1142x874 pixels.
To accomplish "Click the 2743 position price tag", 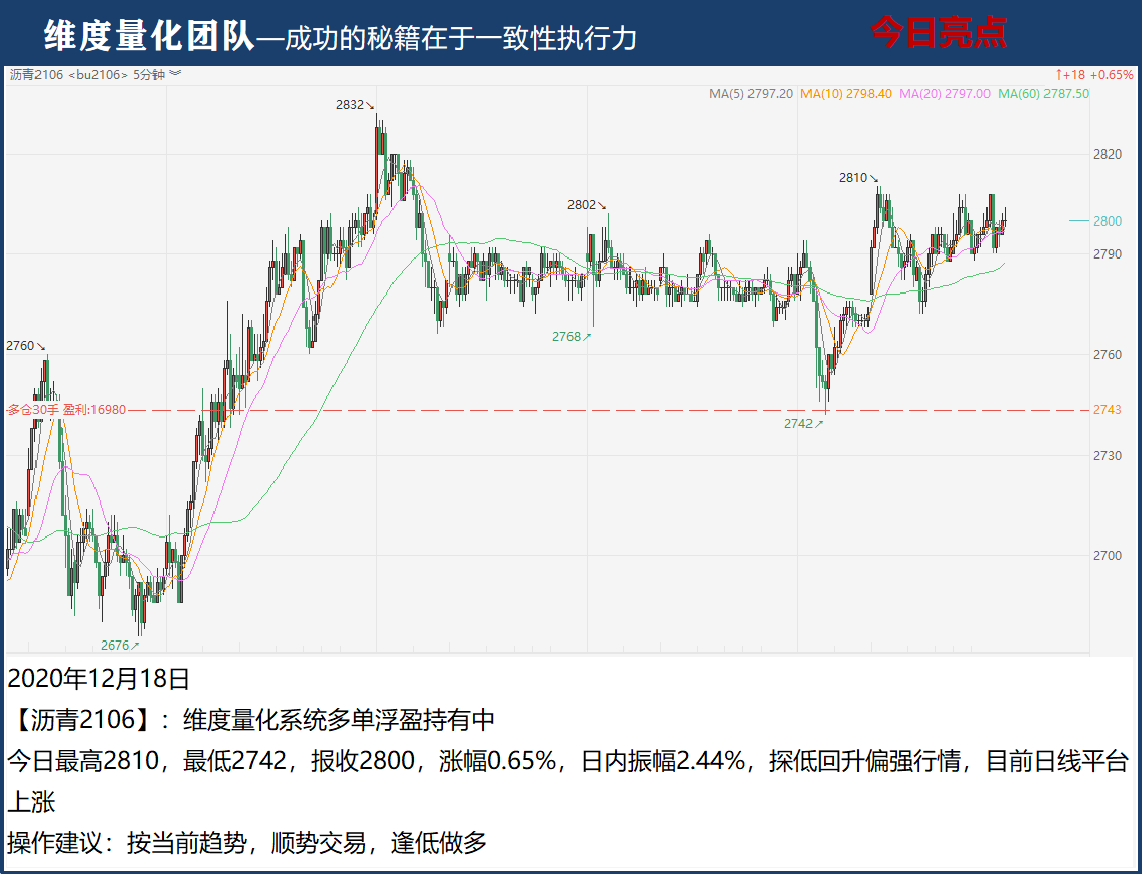I will coord(1107,410).
